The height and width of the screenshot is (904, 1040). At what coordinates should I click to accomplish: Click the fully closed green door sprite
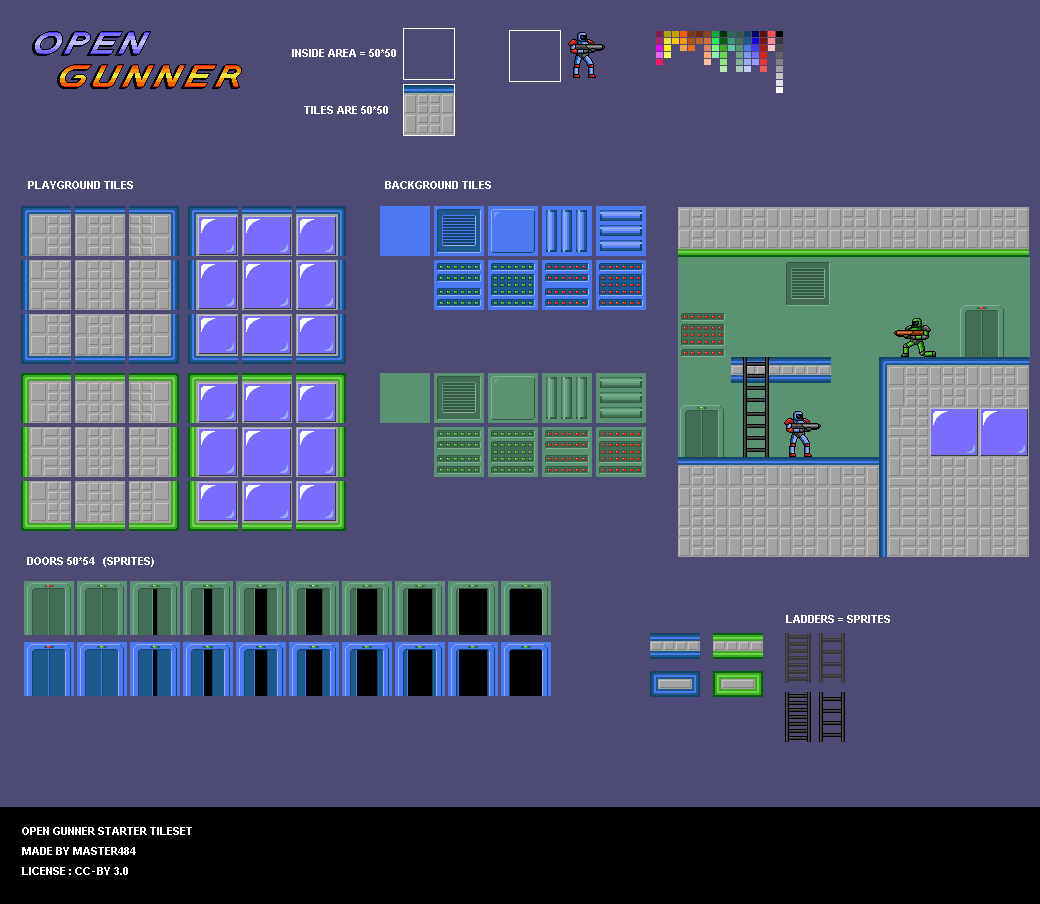(x=49, y=608)
